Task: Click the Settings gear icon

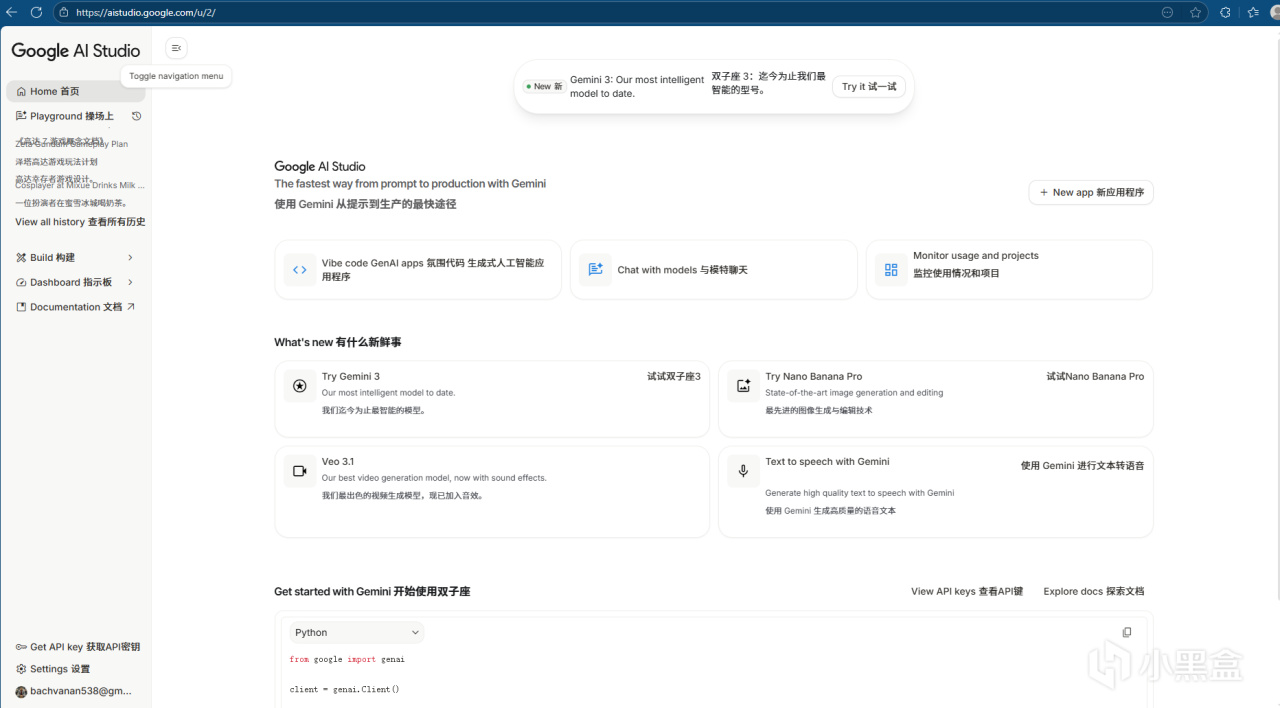Action: (x=21, y=669)
